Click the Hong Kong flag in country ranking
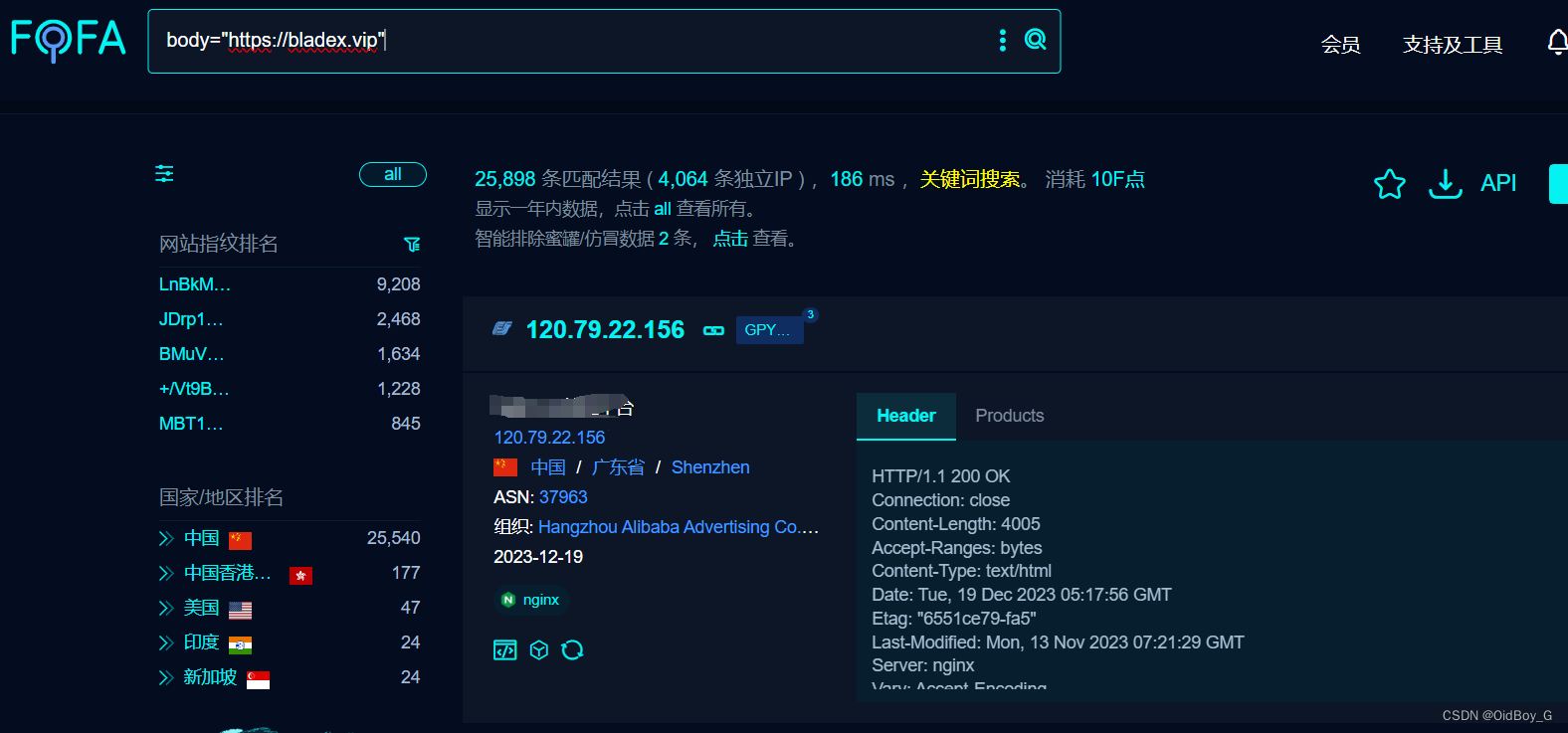 click(x=300, y=575)
